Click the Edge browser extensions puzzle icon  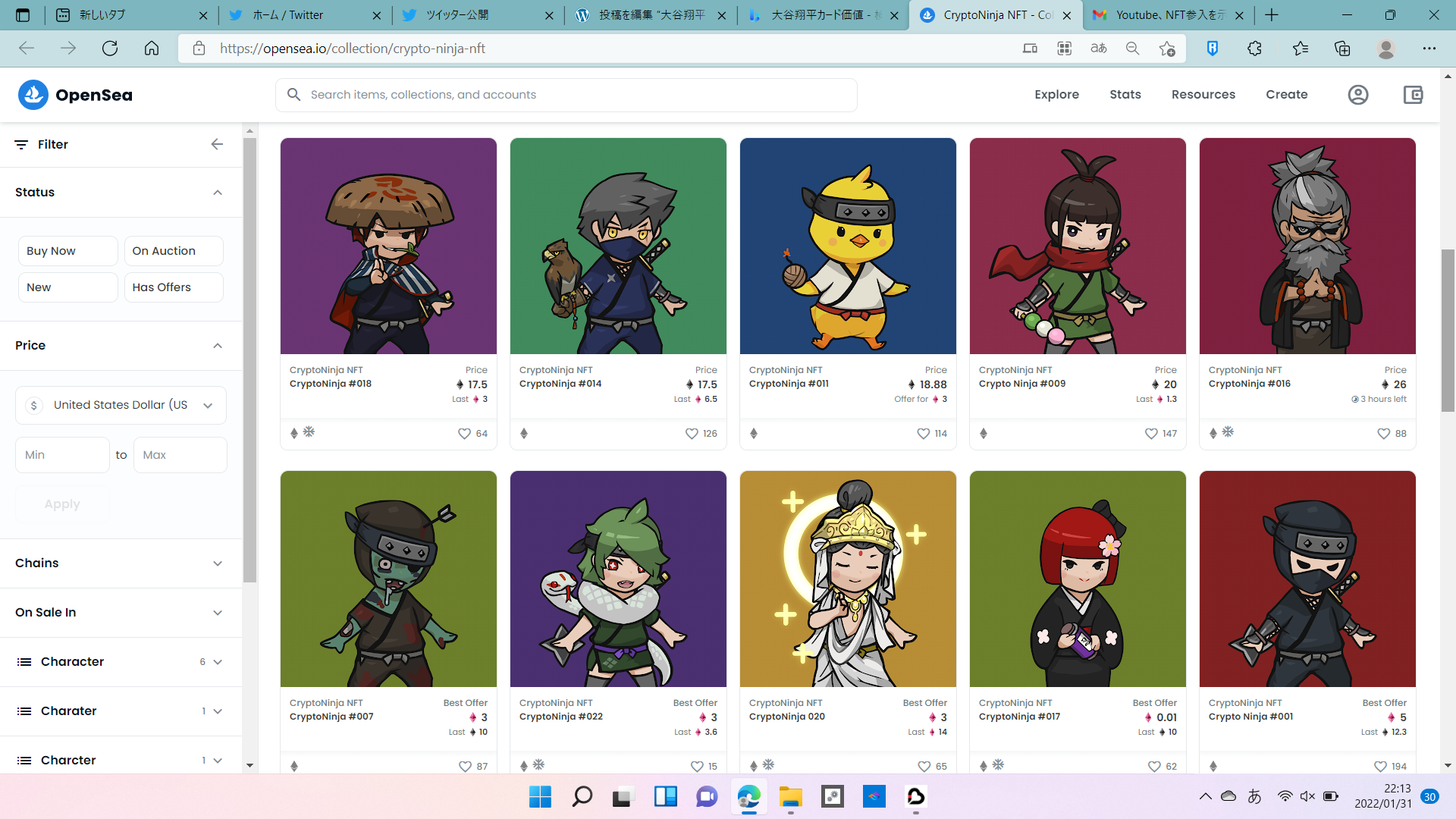(1254, 49)
